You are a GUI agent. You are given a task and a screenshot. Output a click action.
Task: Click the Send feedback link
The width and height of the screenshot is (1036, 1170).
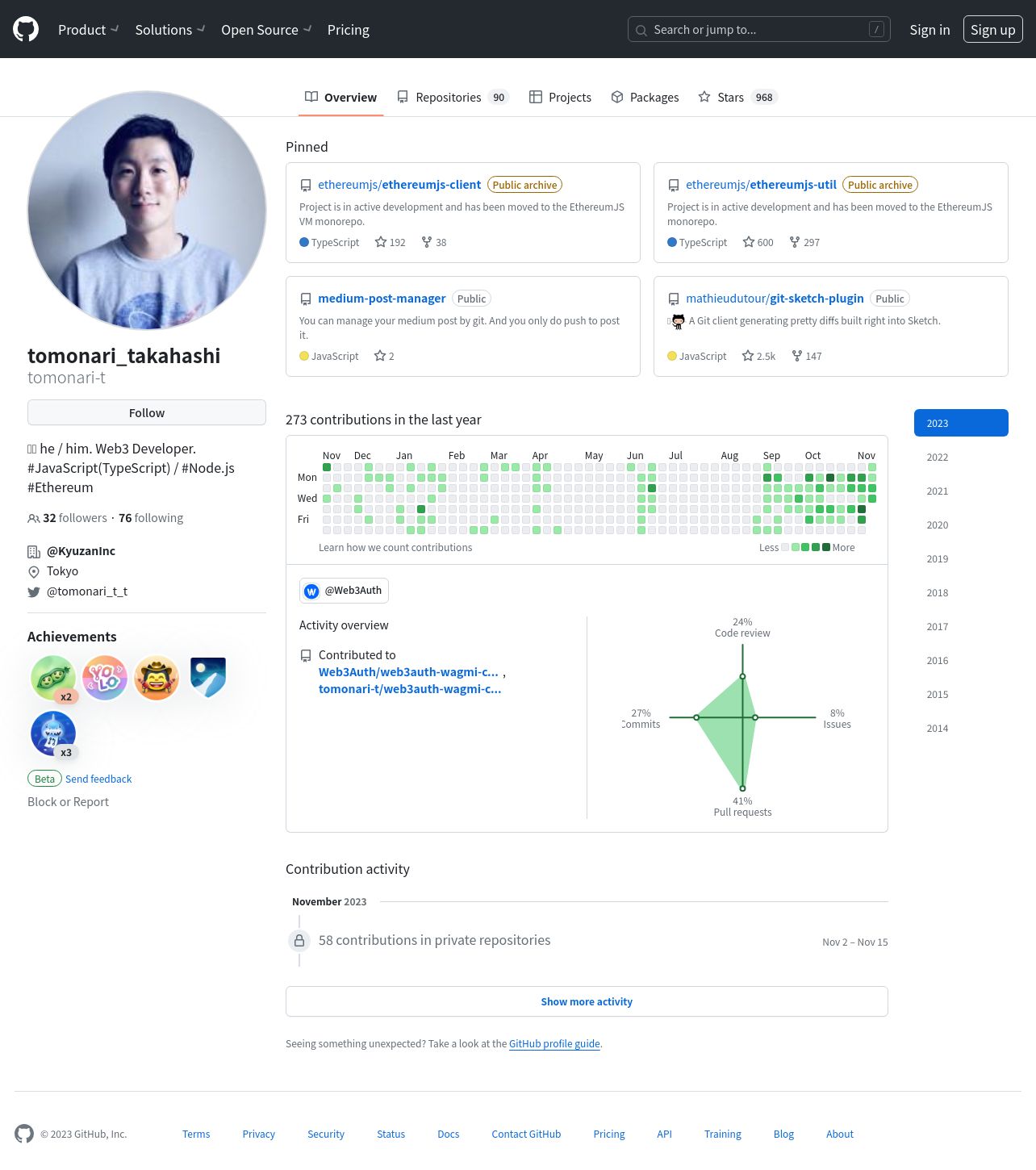pos(98,779)
